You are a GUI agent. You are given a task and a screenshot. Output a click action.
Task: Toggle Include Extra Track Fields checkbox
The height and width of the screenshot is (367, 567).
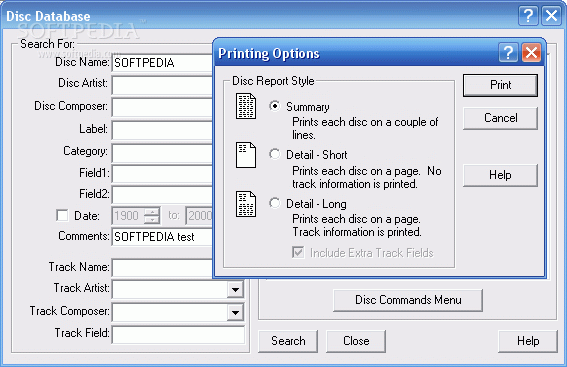(298, 252)
